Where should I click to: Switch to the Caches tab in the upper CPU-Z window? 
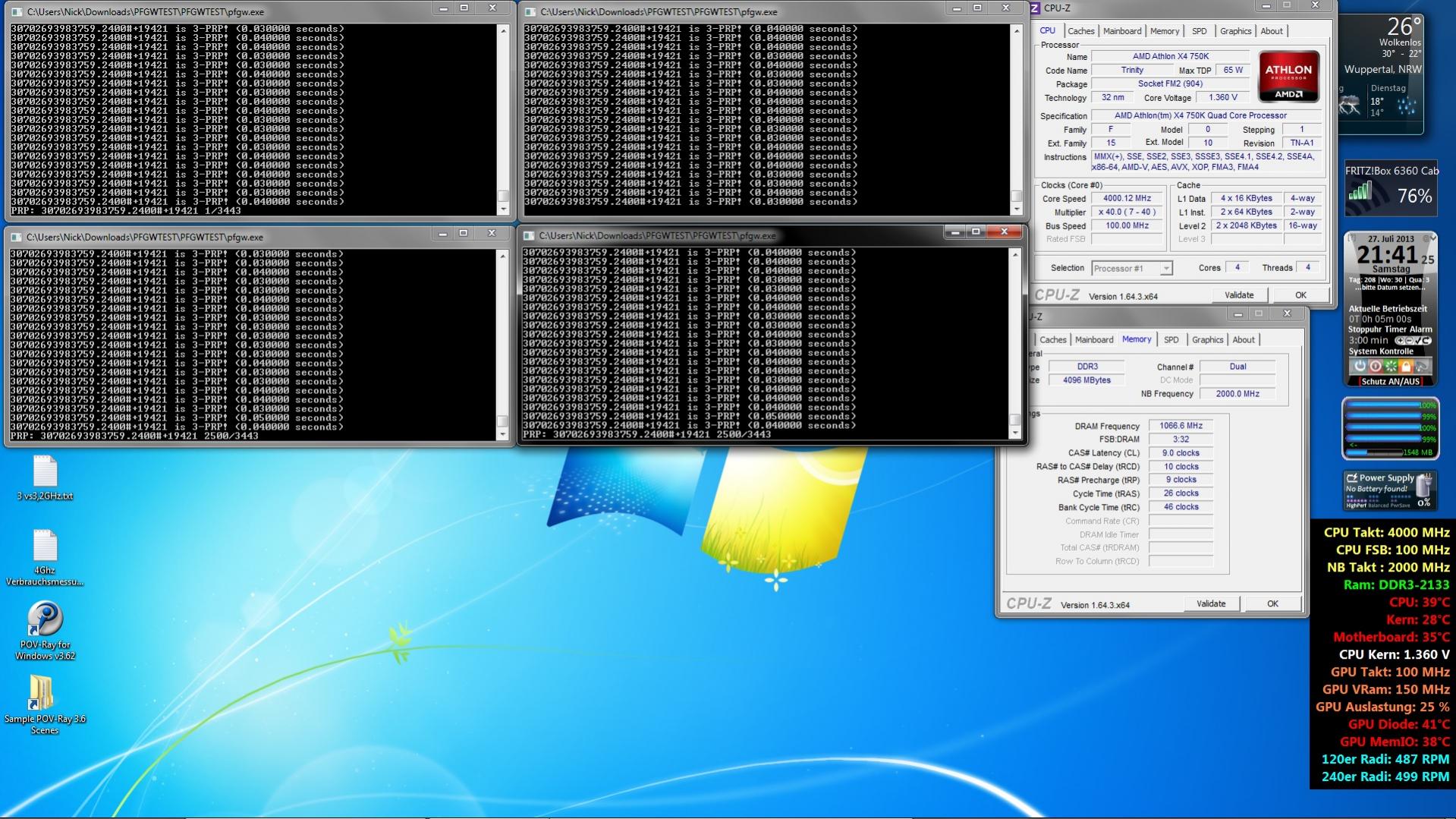1080,31
